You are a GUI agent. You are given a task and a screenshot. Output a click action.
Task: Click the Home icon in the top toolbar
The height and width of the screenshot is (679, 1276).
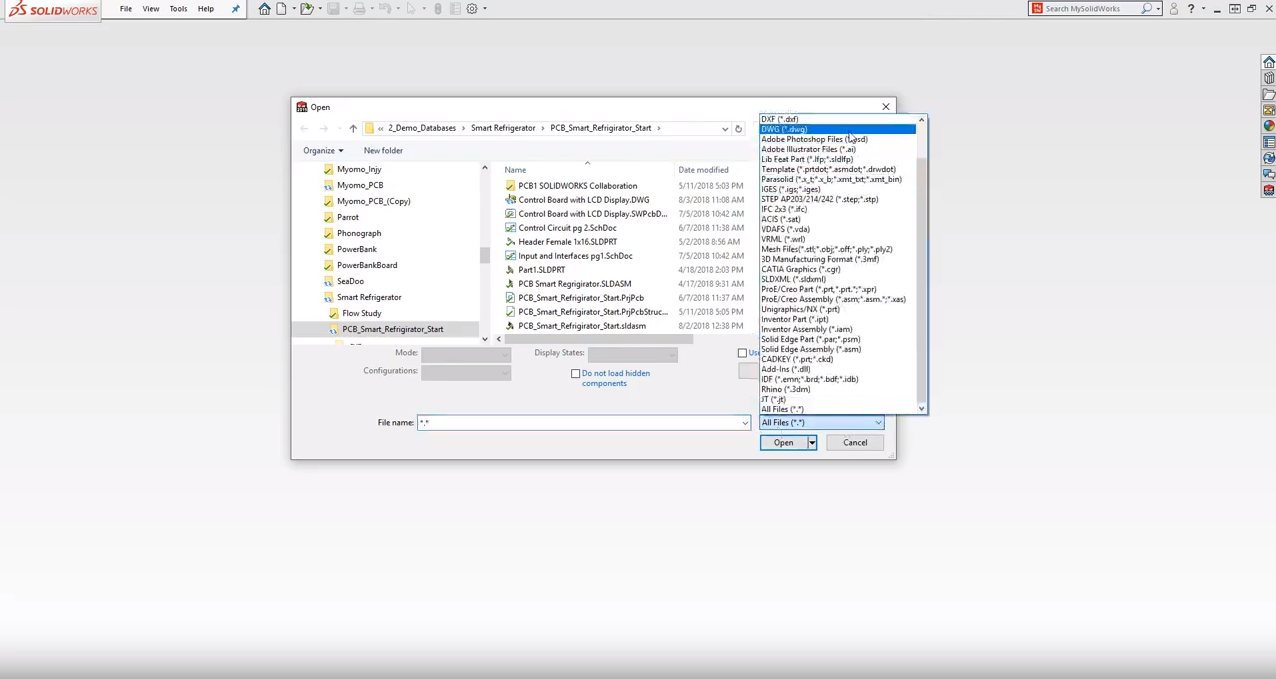[264, 9]
